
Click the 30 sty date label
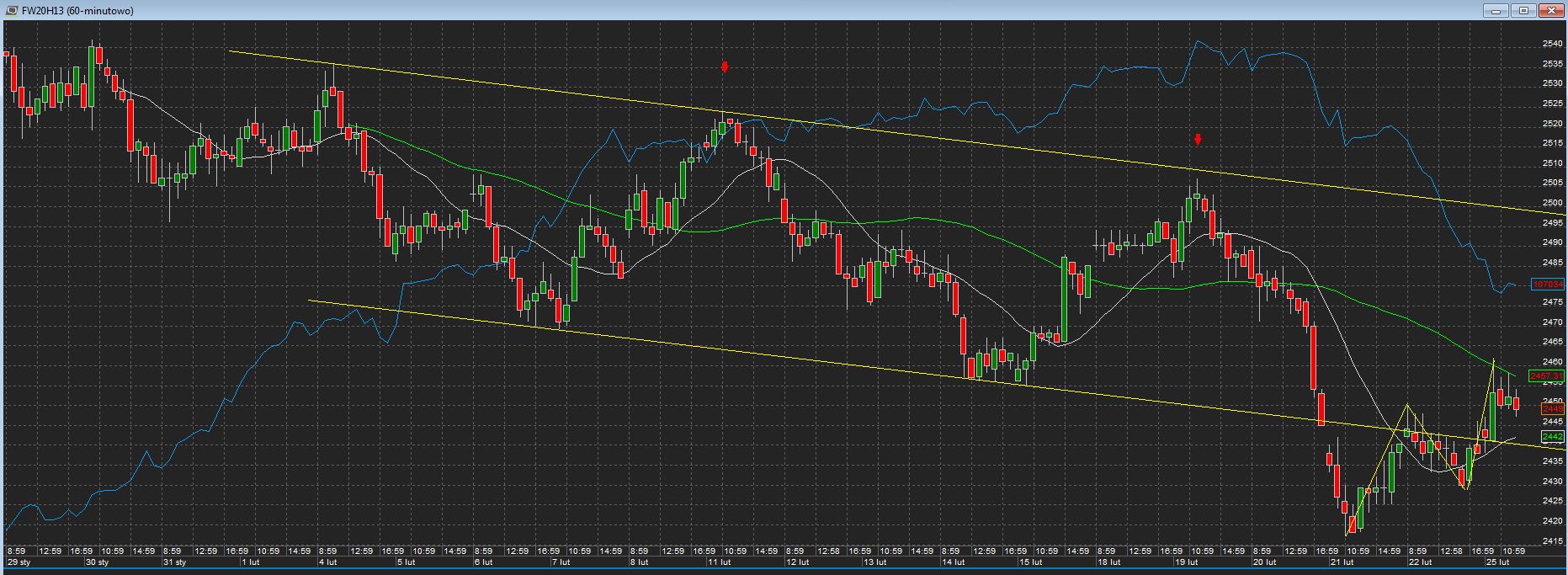click(x=97, y=562)
